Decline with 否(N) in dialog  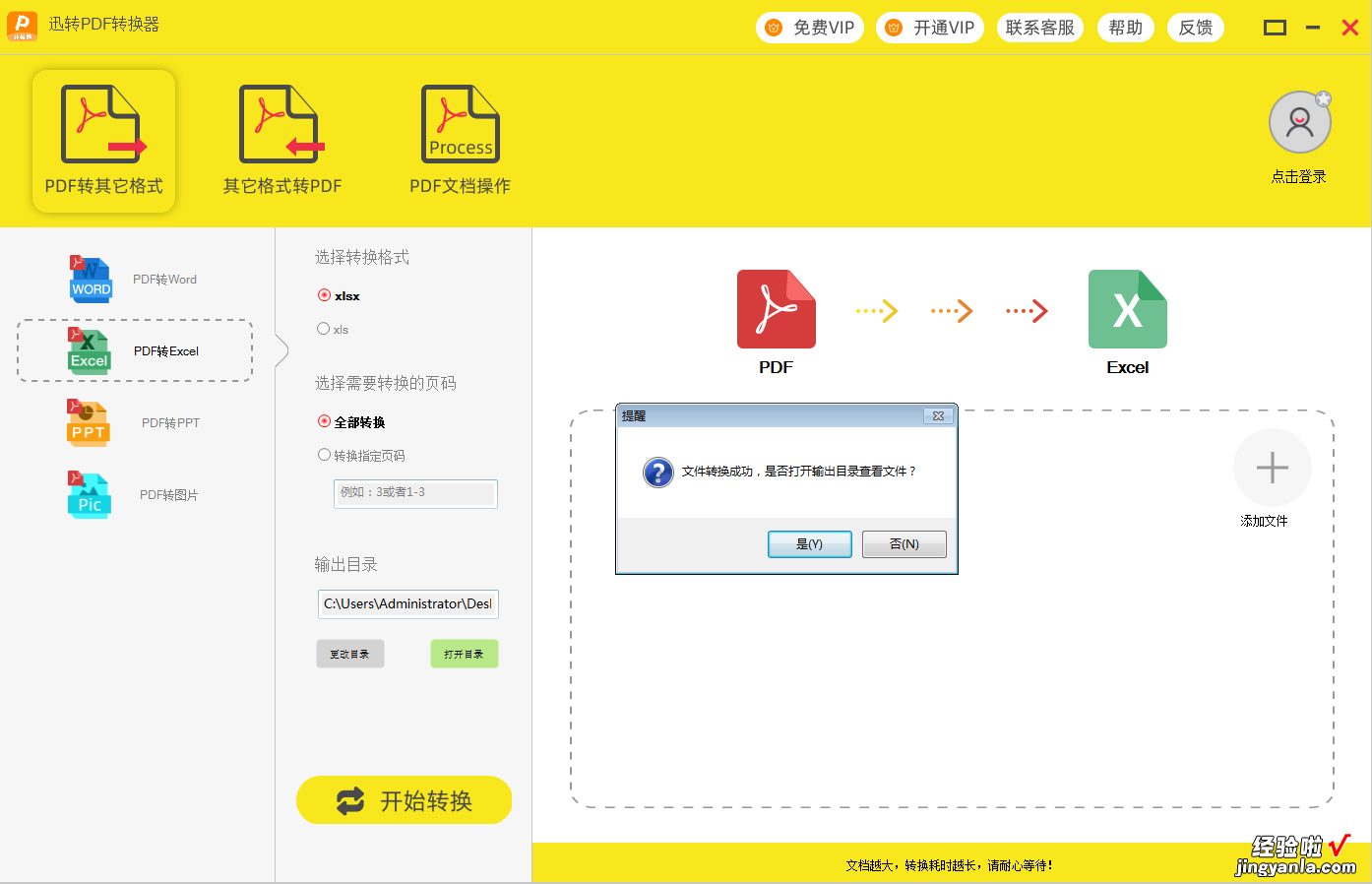(x=904, y=544)
